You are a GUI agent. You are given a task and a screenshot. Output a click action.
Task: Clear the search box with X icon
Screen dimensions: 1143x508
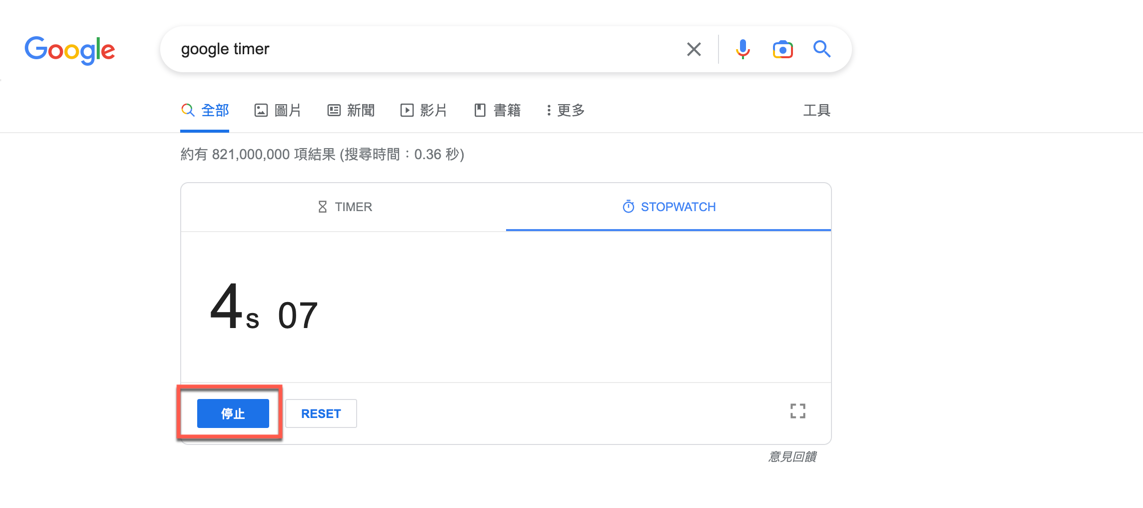tap(694, 50)
